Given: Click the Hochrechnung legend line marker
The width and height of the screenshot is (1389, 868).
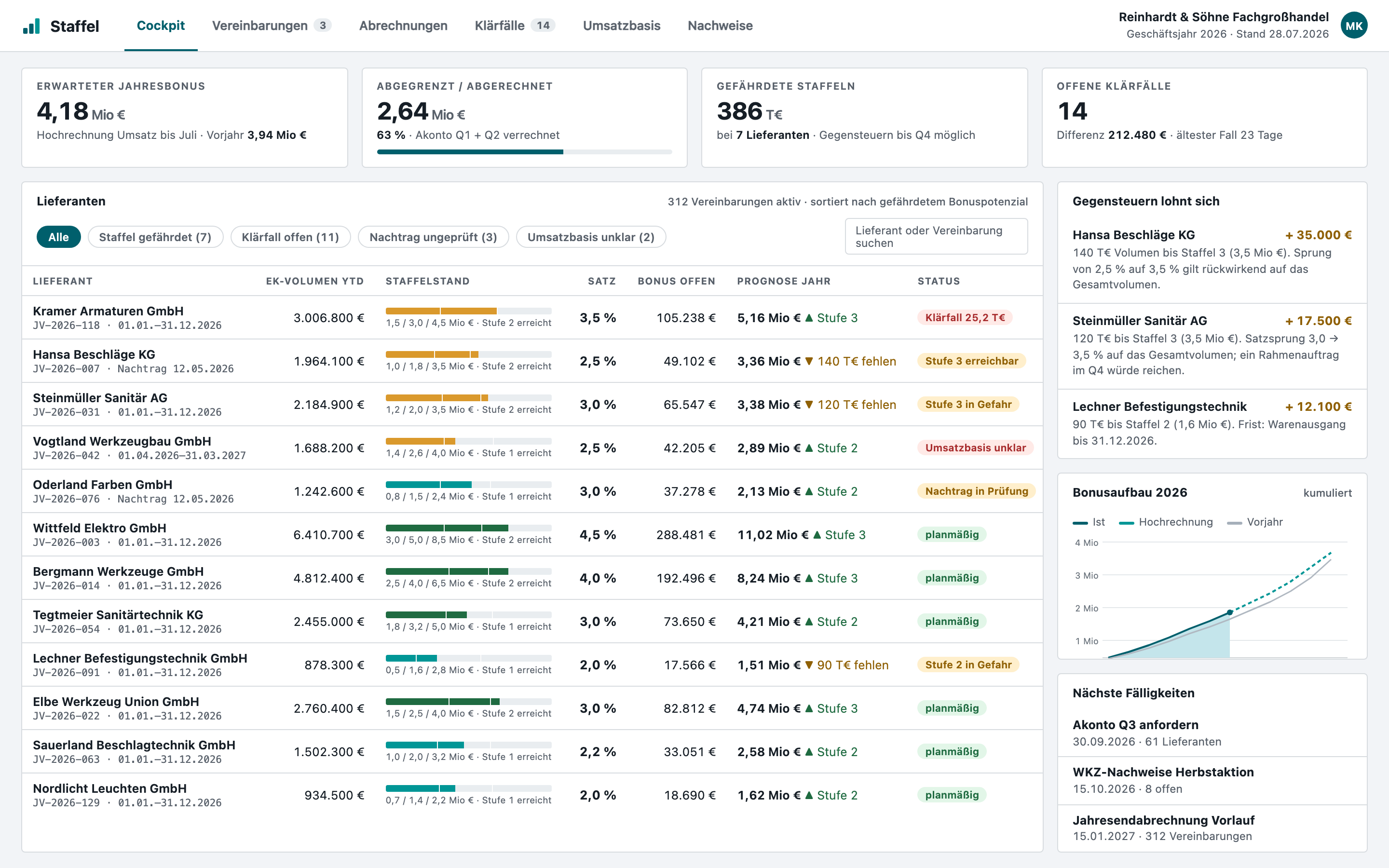Looking at the screenshot, I should click(1126, 522).
